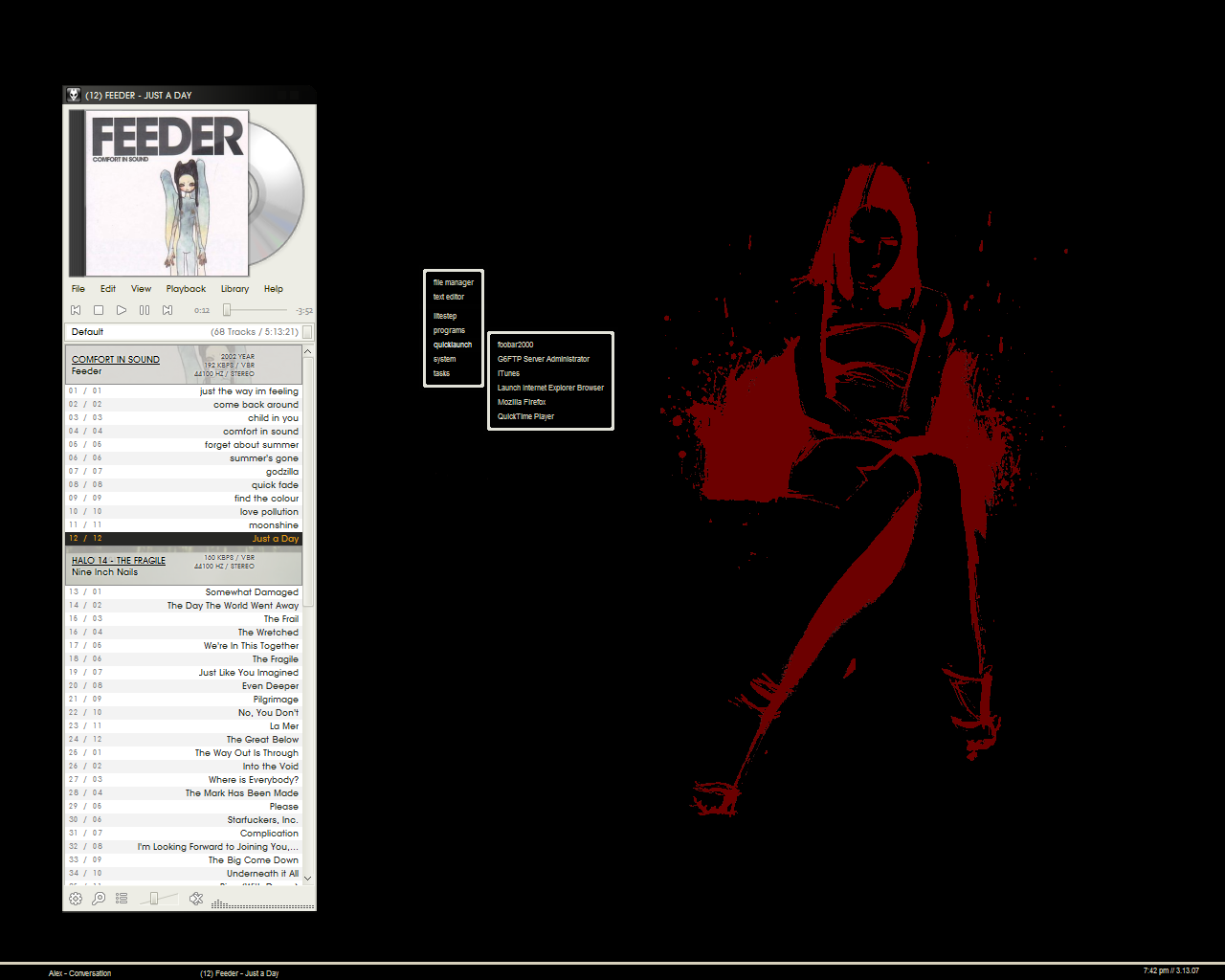Viewport: 1225px width, 980px height.
Task: Select track 'Starfuckers, Inc.'
Action: [184, 820]
